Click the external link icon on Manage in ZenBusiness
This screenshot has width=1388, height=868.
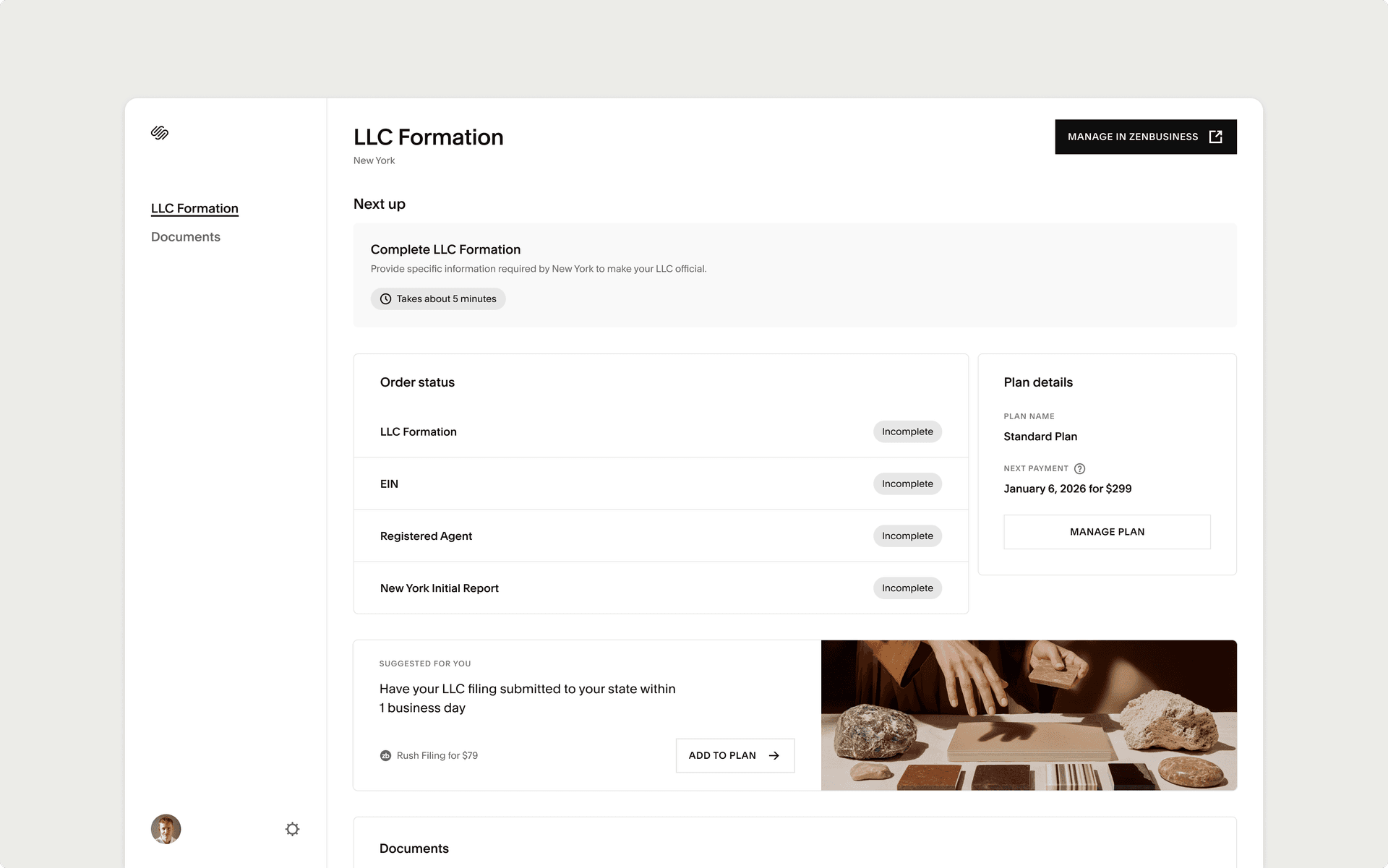click(1216, 137)
